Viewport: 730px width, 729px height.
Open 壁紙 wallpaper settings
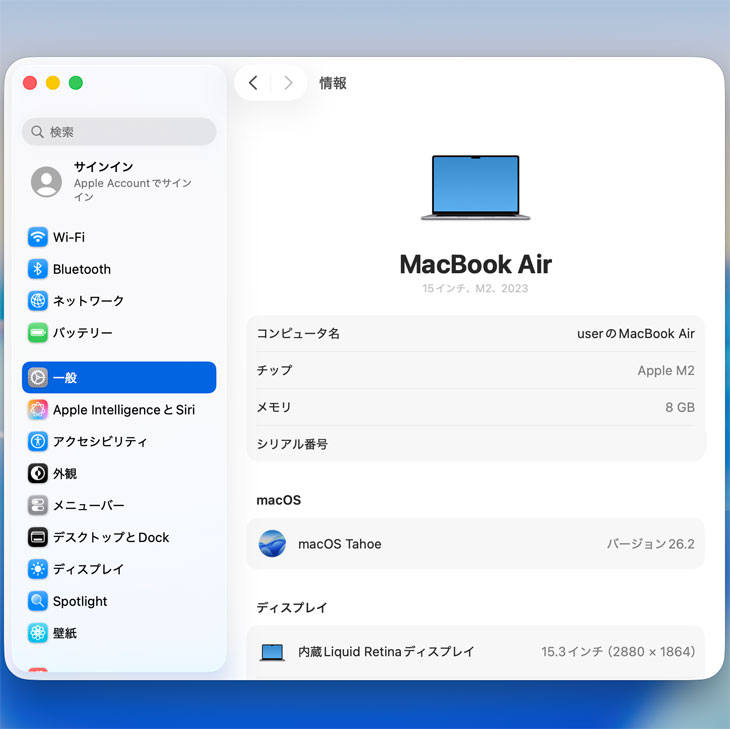click(x=38, y=633)
